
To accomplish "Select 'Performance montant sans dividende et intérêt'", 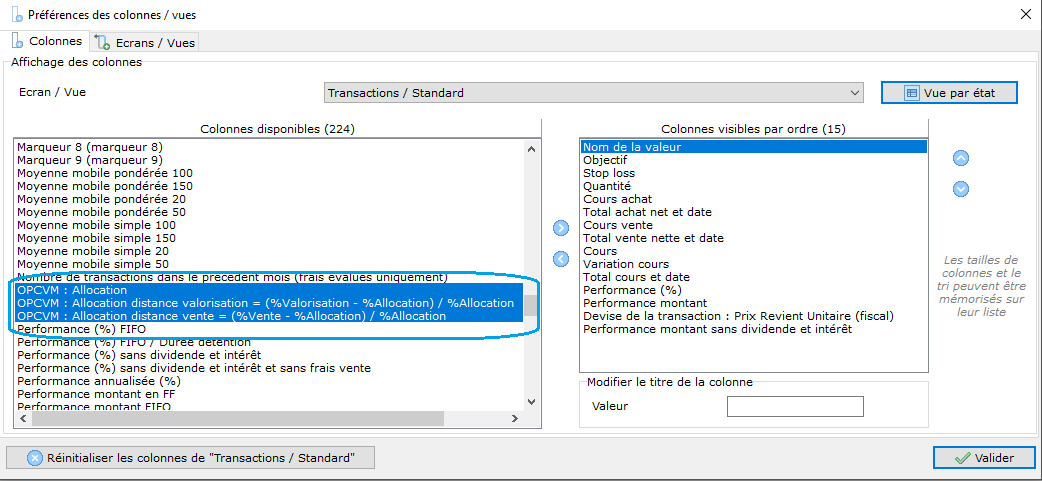I will [754, 329].
